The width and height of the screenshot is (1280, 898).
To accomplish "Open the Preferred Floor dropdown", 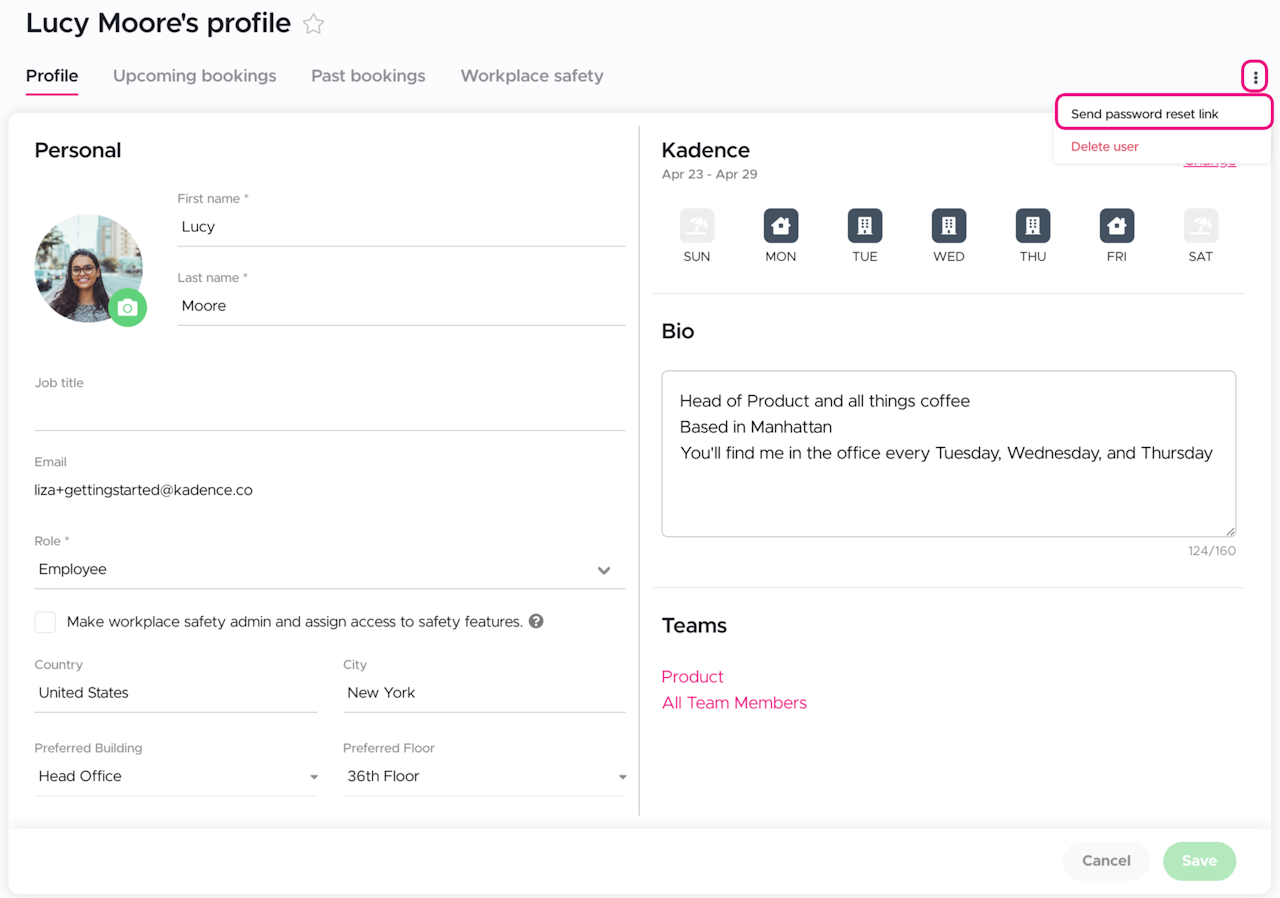I will (x=622, y=777).
